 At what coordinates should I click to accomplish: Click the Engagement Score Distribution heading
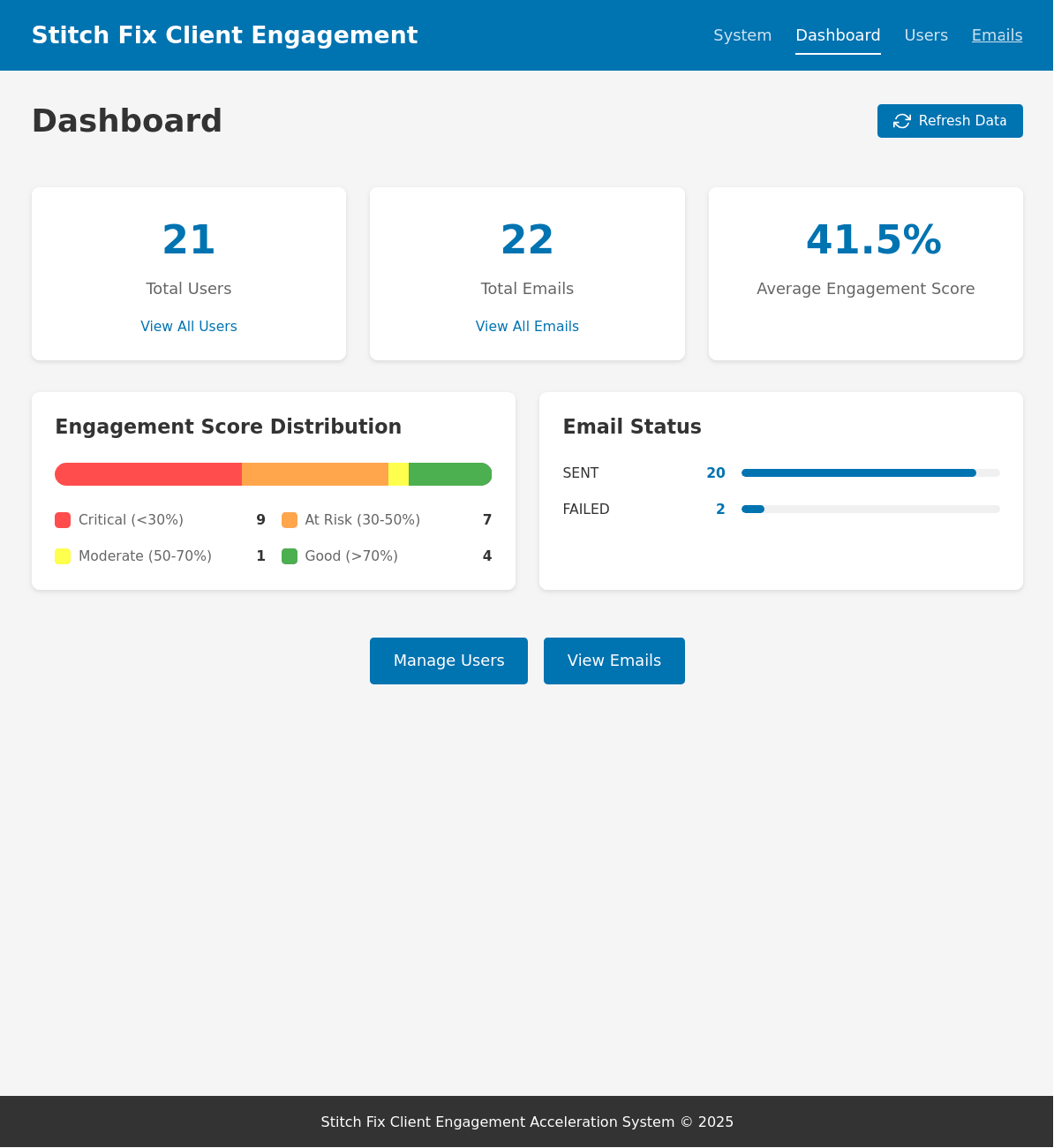(x=229, y=427)
